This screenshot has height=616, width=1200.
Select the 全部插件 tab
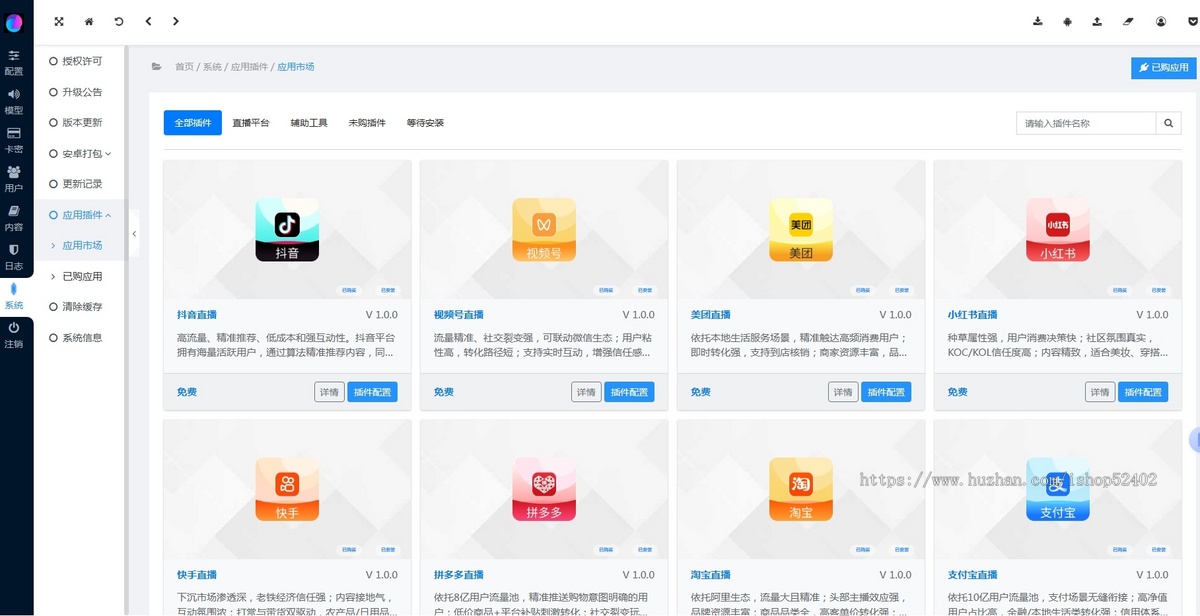[193, 123]
